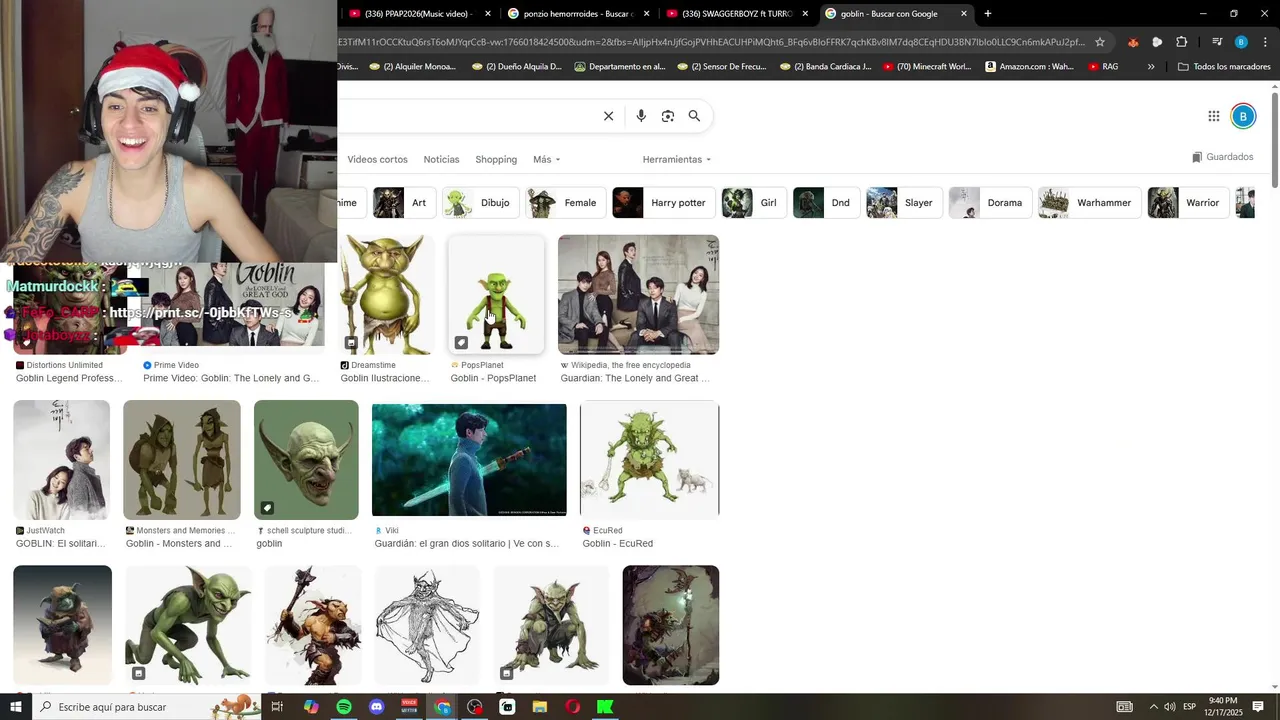Close the PPAP2026 Music video tab
This screenshot has width=1280, height=720.
click(x=488, y=14)
